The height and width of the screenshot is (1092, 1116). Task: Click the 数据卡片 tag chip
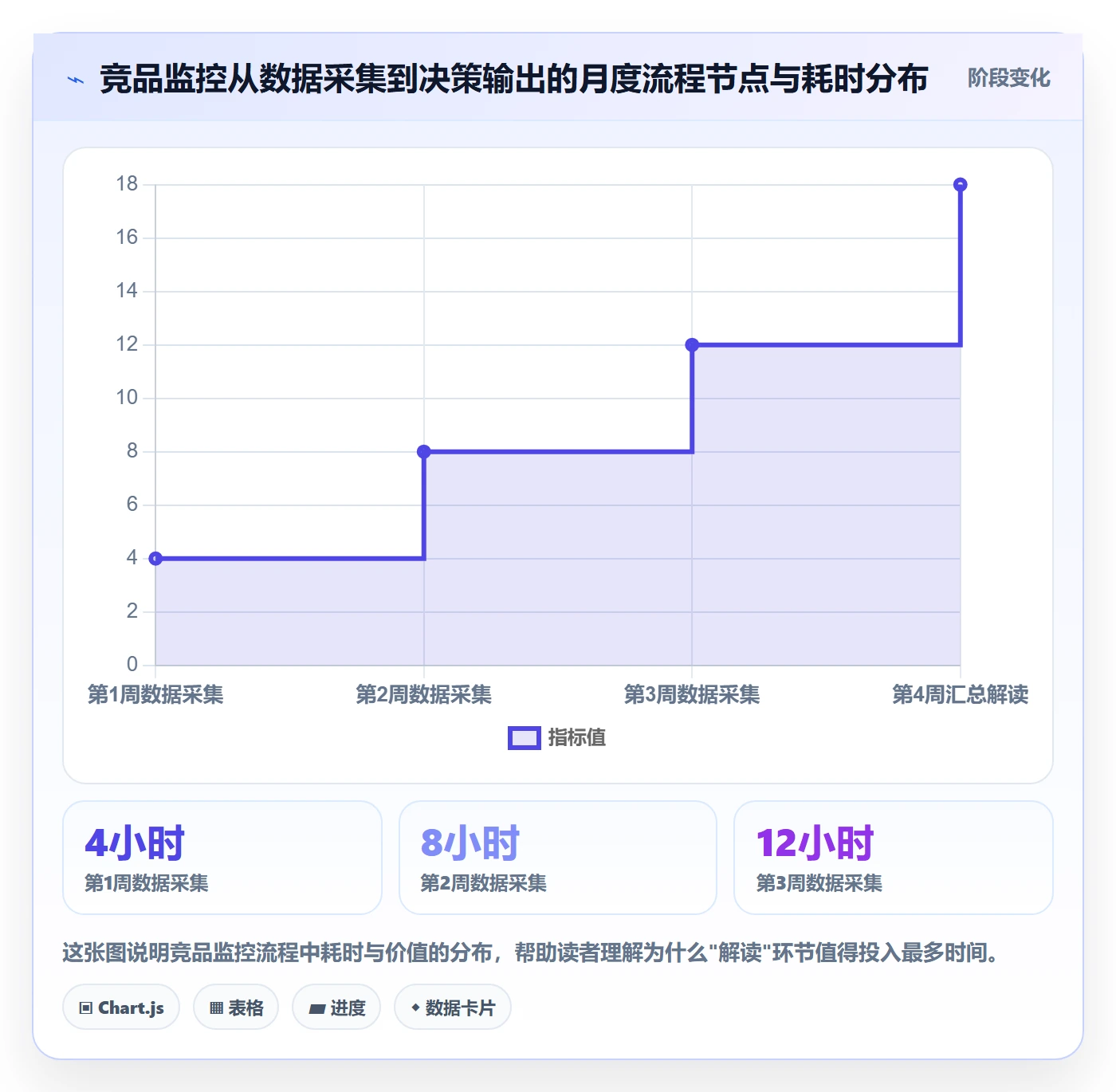453,1008
